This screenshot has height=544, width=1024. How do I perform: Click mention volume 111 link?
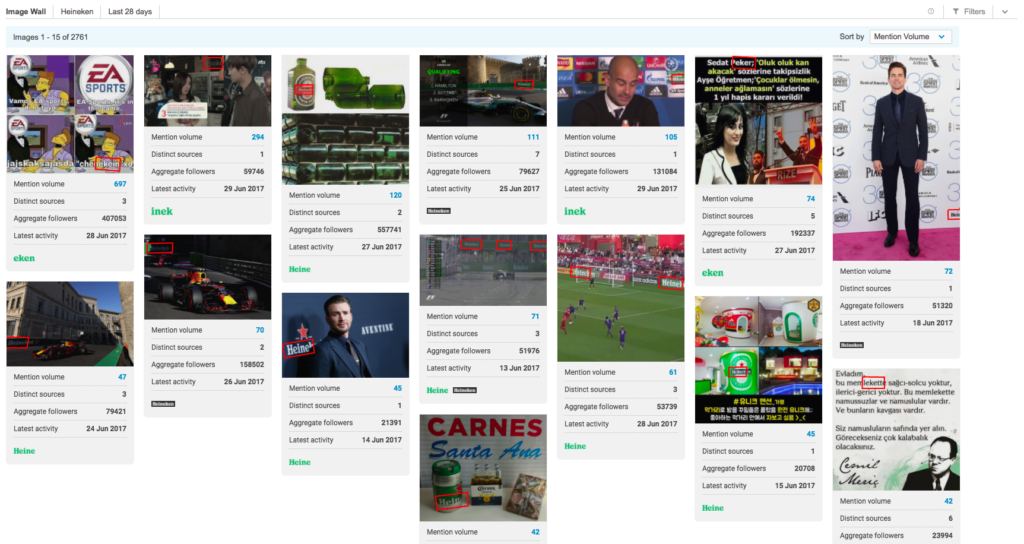click(x=534, y=137)
